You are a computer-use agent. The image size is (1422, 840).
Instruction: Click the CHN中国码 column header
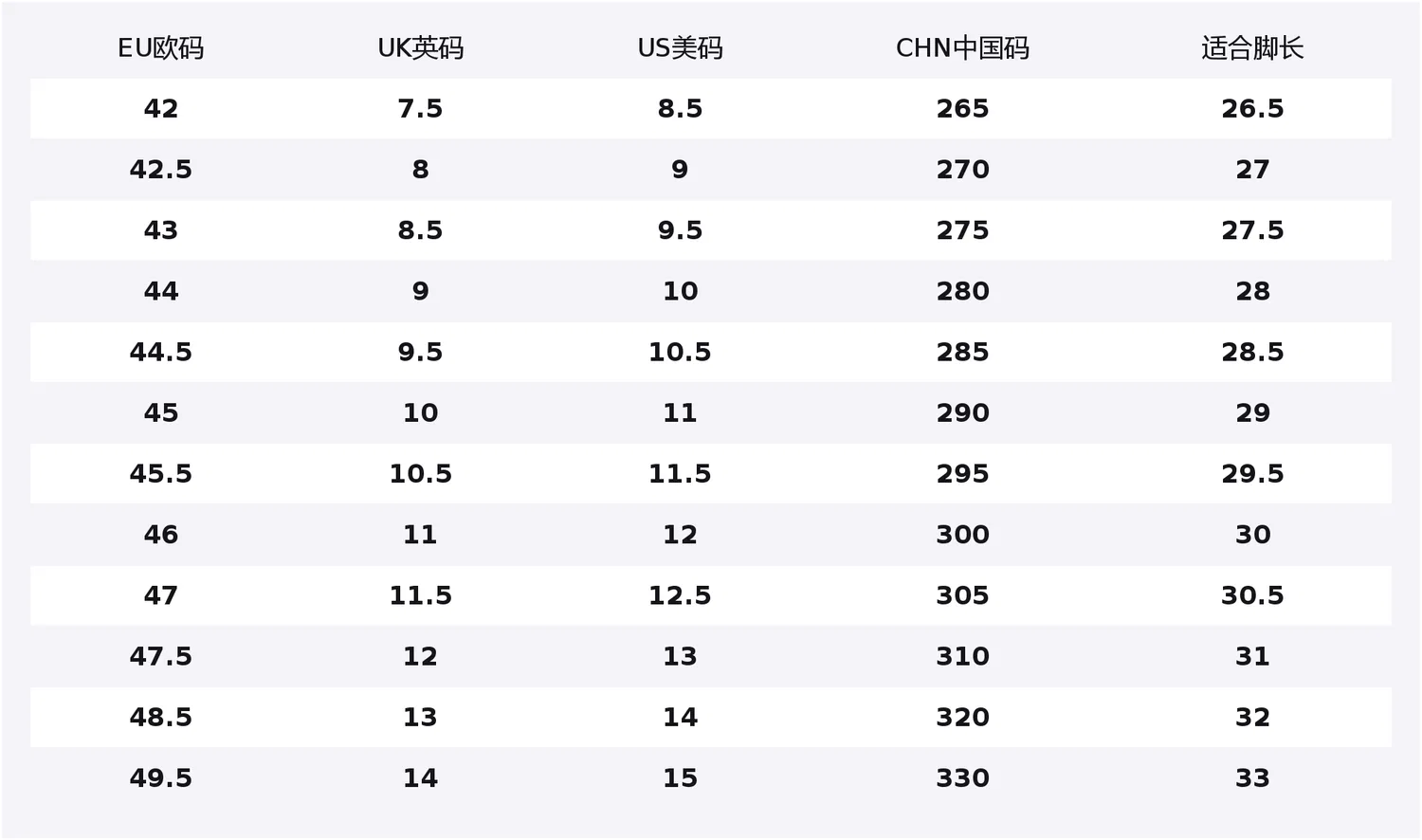(x=962, y=48)
